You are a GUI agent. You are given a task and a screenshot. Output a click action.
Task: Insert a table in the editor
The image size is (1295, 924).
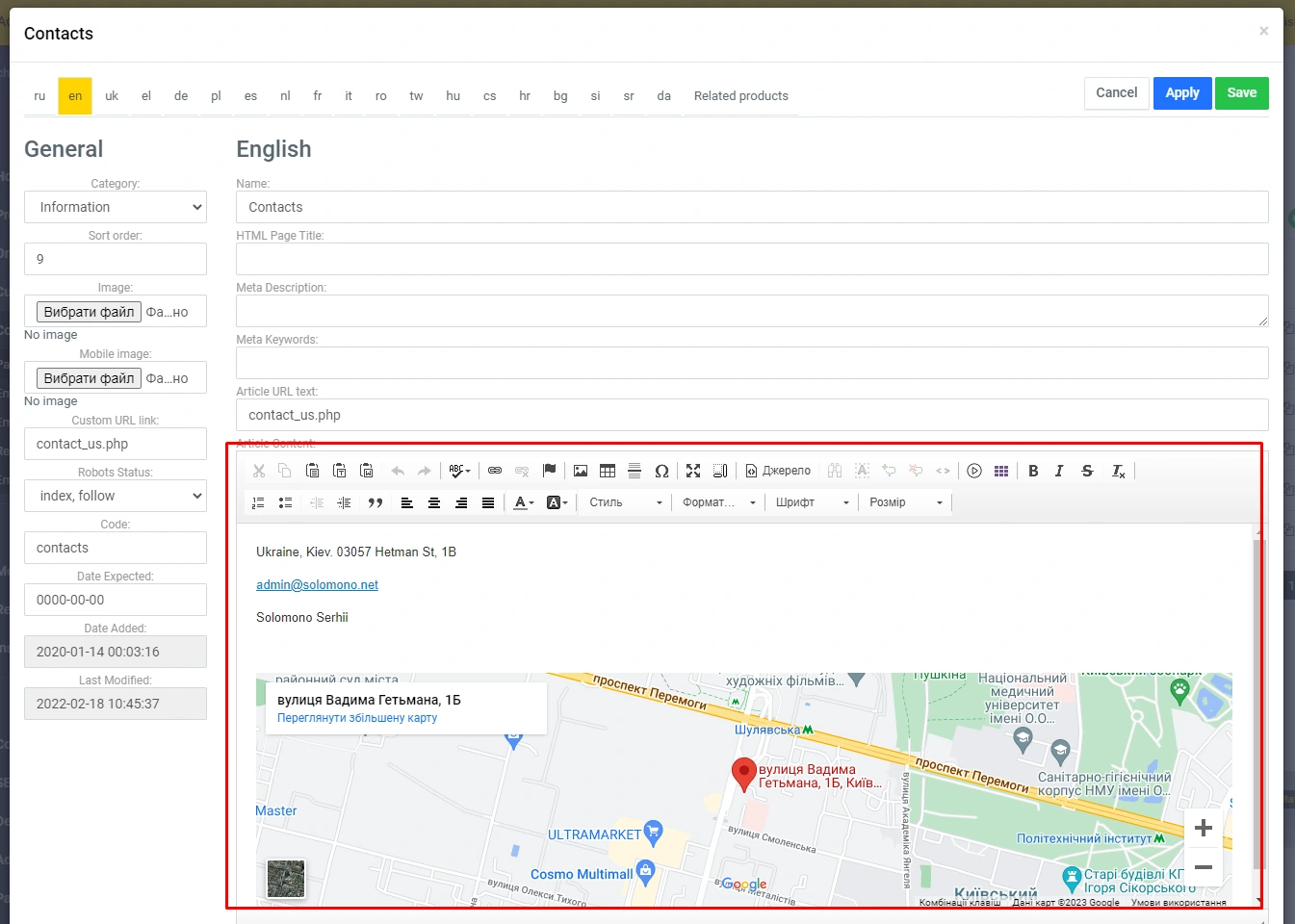tap(608, 471)
